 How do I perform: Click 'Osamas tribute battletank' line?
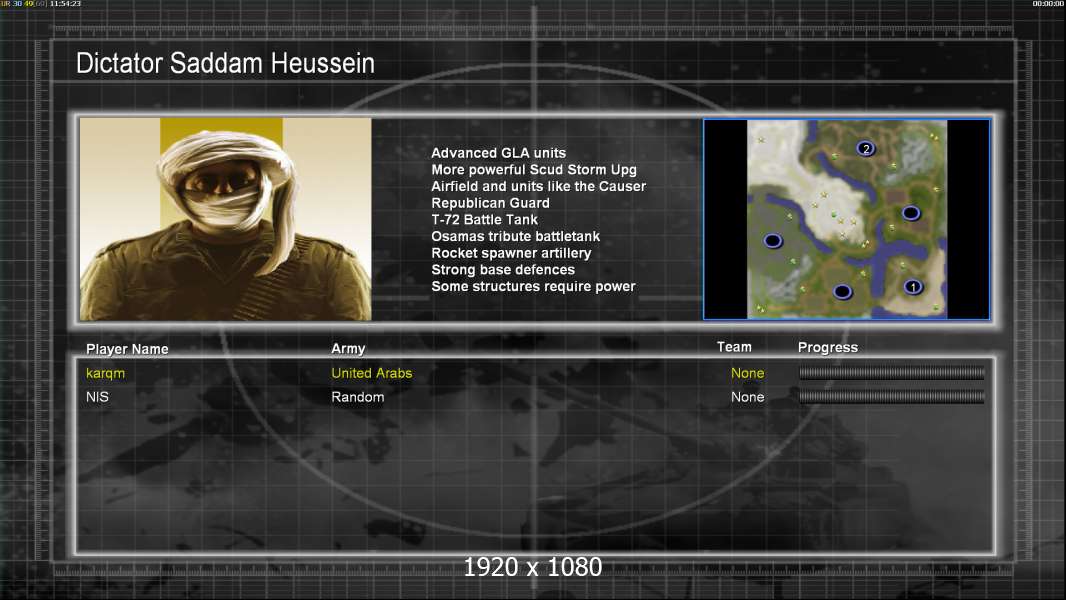(x=515, y=236)
